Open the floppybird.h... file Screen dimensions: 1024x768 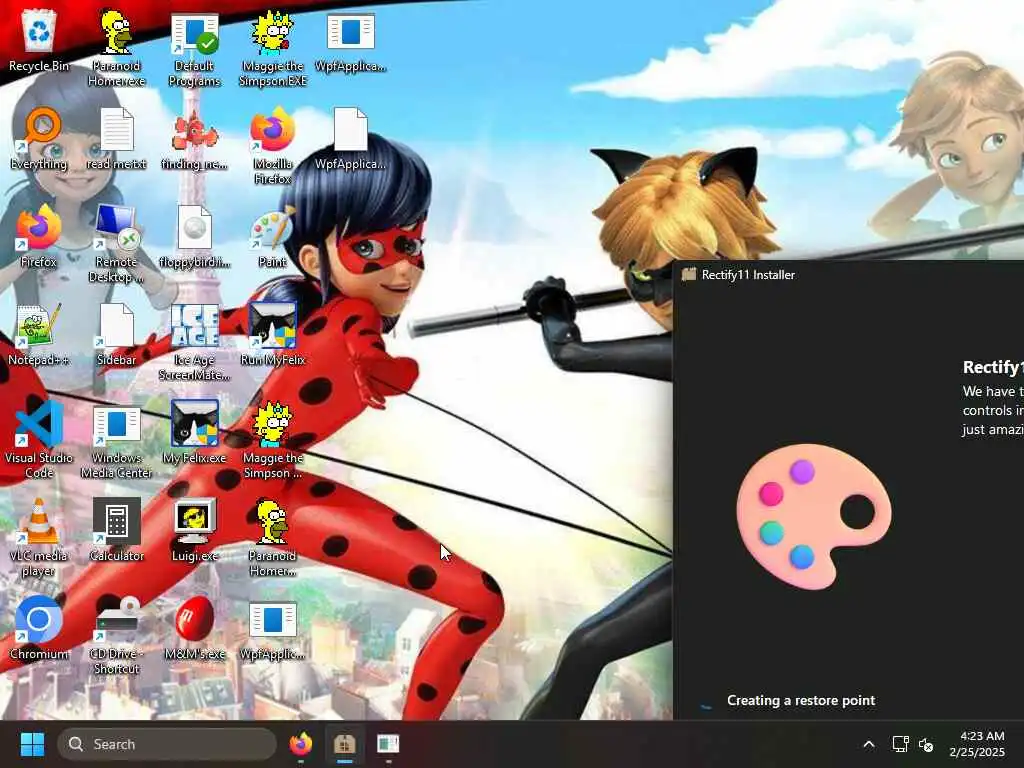click(x=194, y=236)
